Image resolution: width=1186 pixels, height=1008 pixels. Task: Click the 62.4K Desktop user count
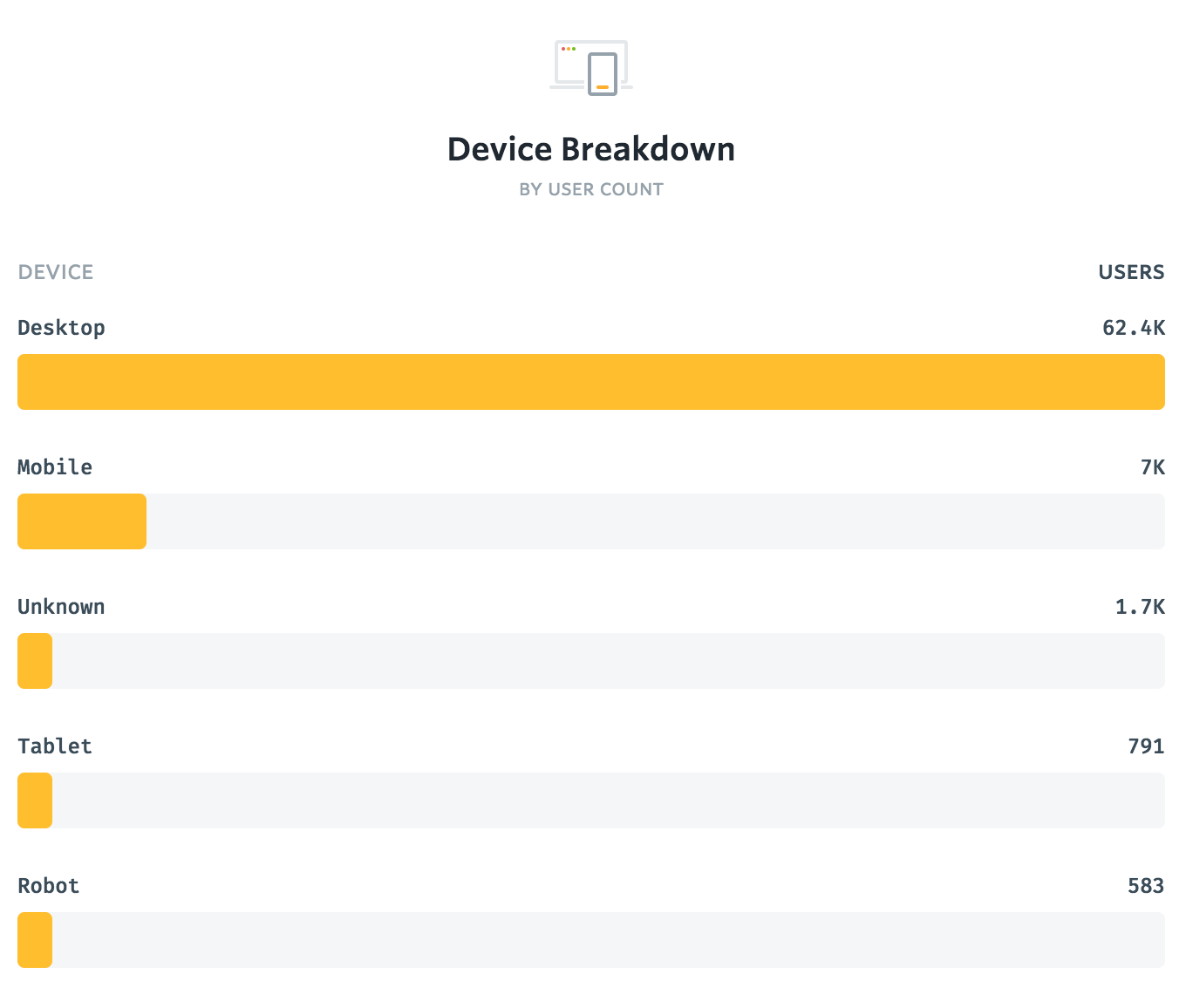(x=1133, y=328)
